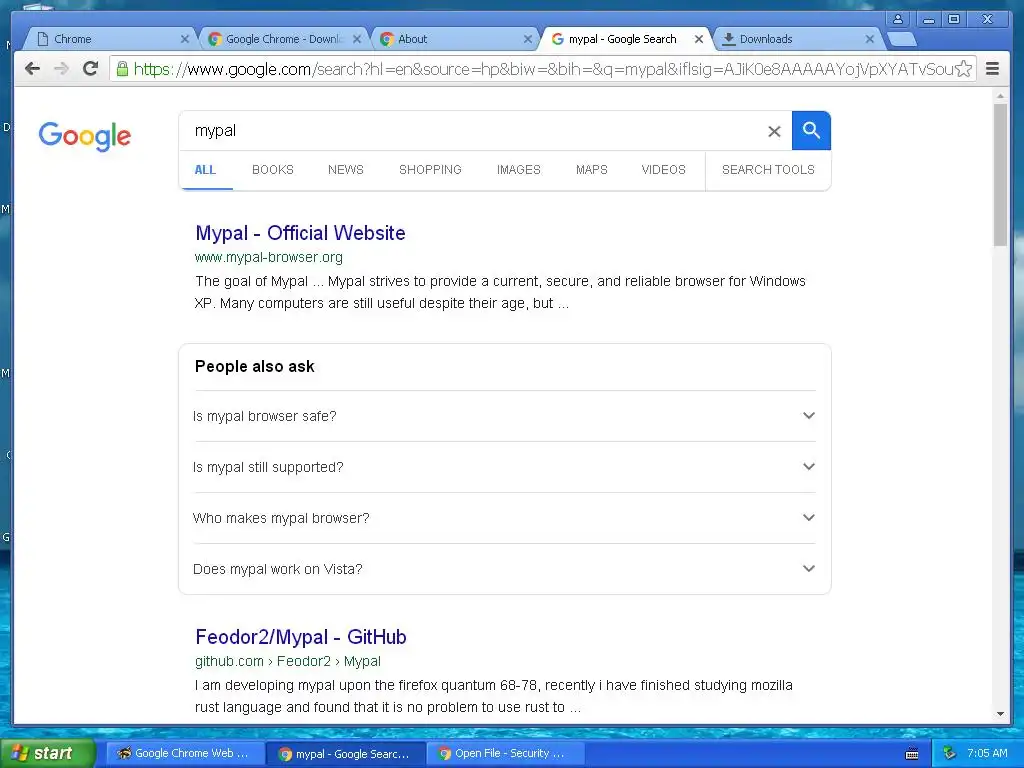
Task: Click the network tray icon near clock
Action: [949, 754]
